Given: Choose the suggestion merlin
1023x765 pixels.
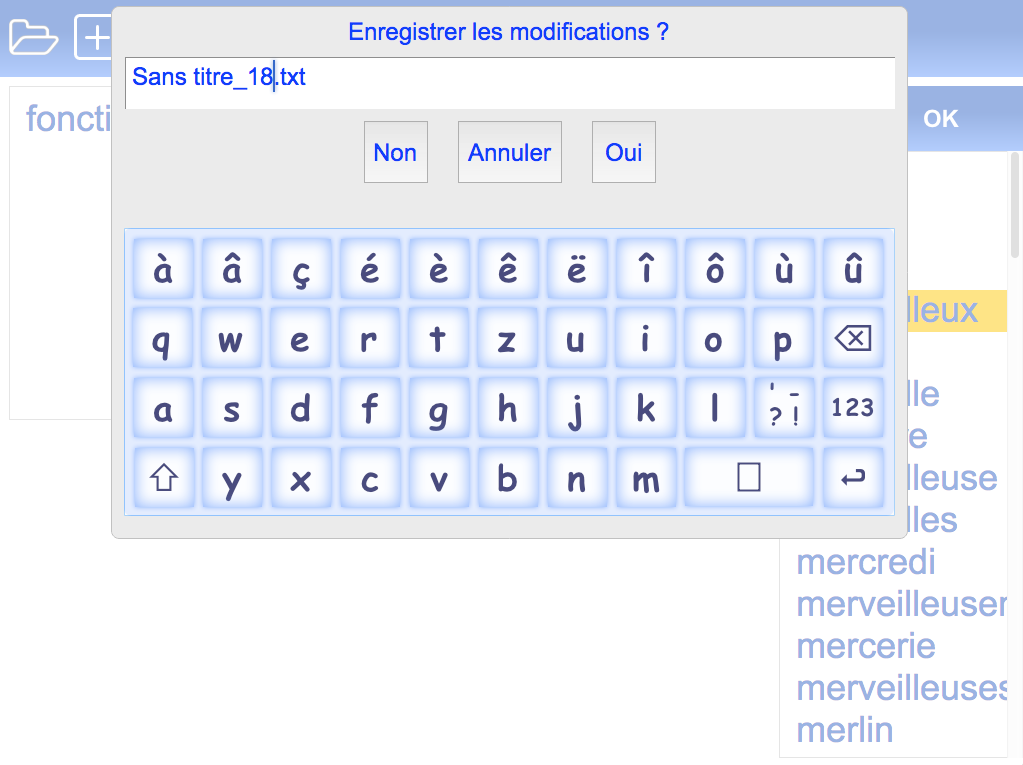Looking at the screenshot, I should [x=844, y=730].
